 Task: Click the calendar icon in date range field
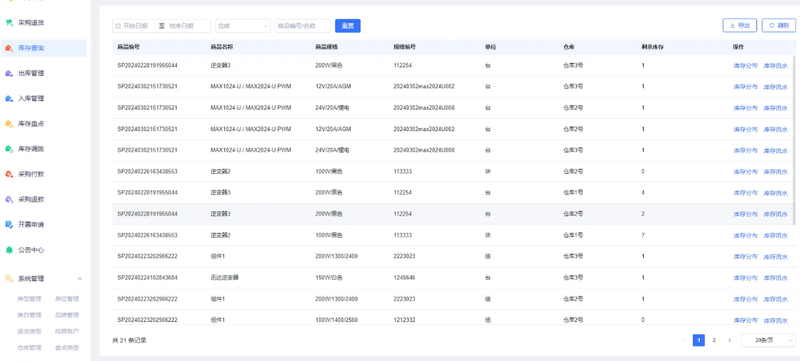point(118,25)
